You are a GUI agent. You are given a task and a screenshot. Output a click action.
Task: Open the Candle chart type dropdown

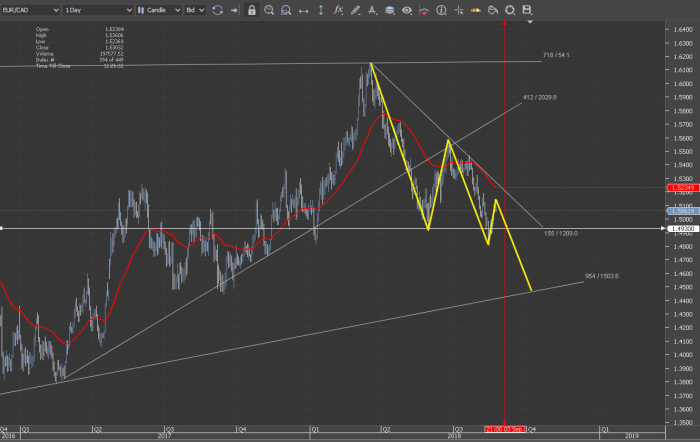(159, 10)
